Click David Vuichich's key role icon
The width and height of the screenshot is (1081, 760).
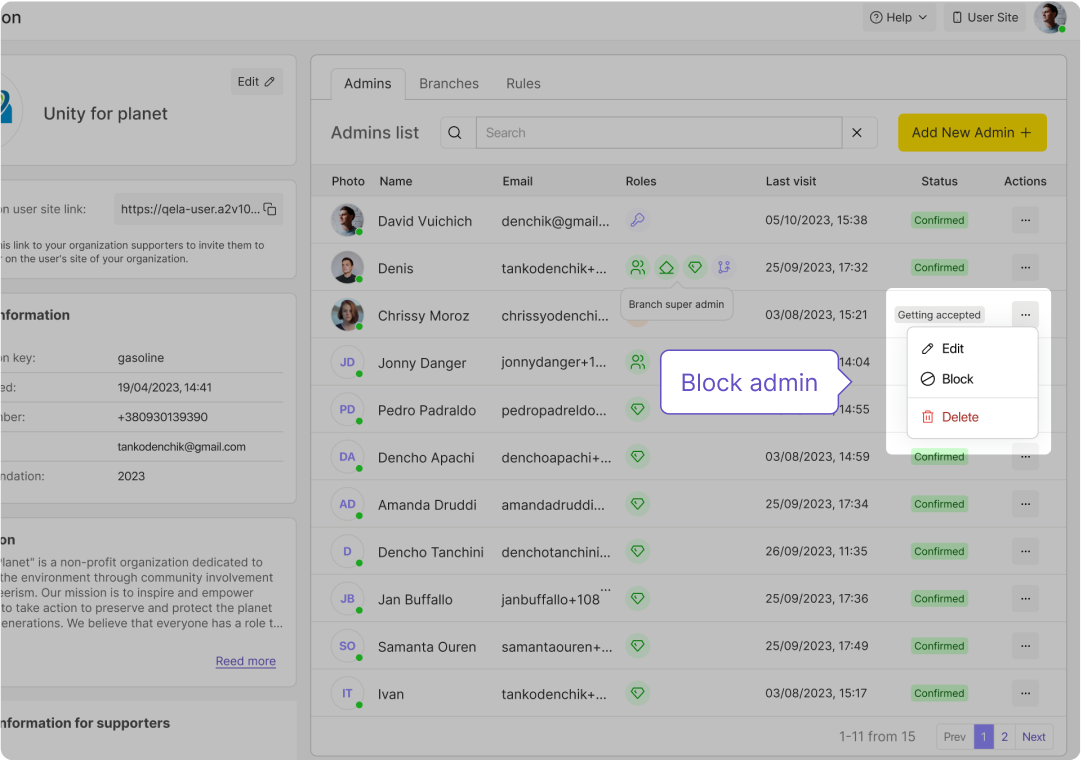click(637, 220)
